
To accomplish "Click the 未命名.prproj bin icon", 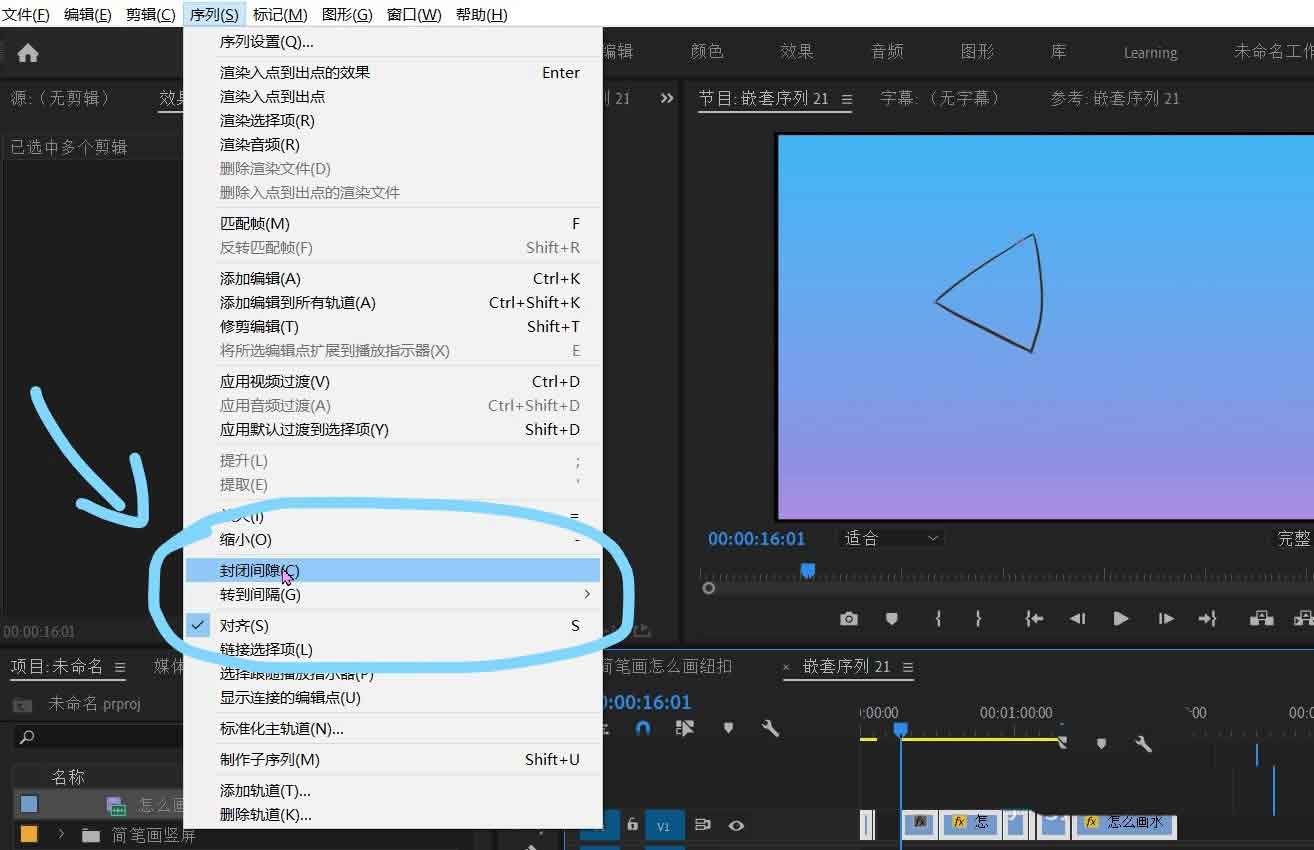I will (x=22, y=705).
